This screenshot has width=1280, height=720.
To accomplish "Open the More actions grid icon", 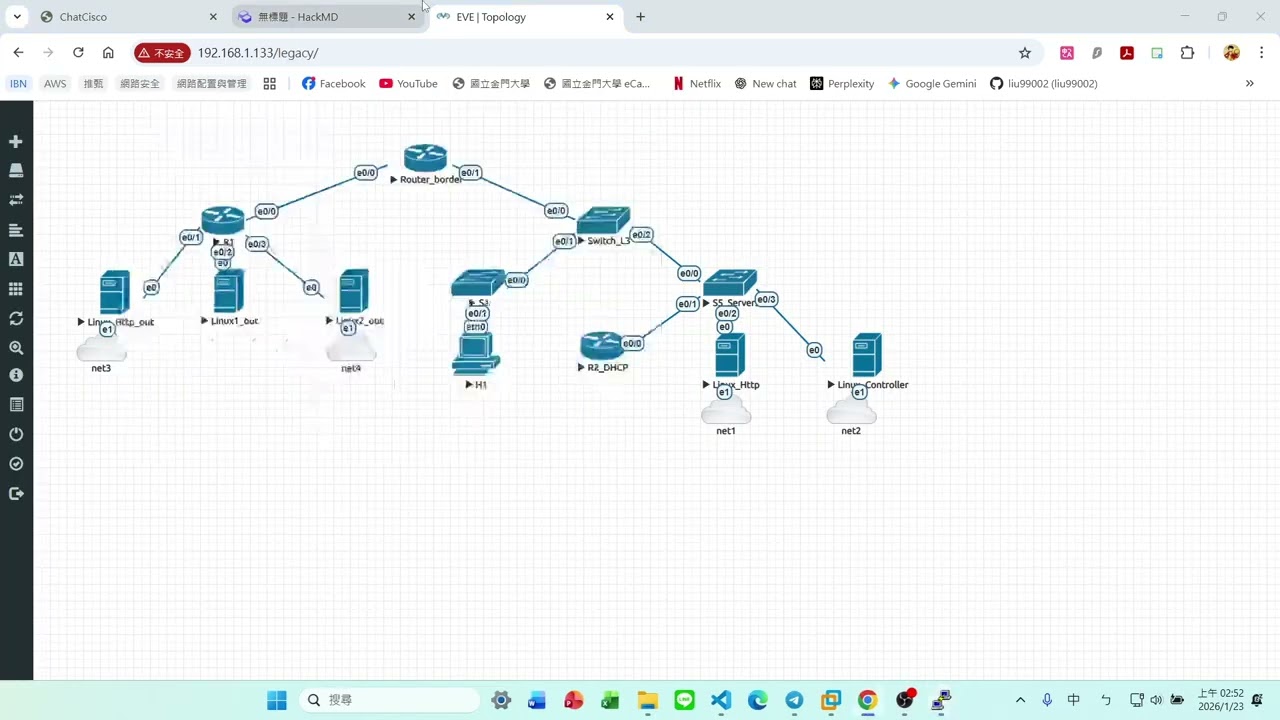I will [16, 289].
